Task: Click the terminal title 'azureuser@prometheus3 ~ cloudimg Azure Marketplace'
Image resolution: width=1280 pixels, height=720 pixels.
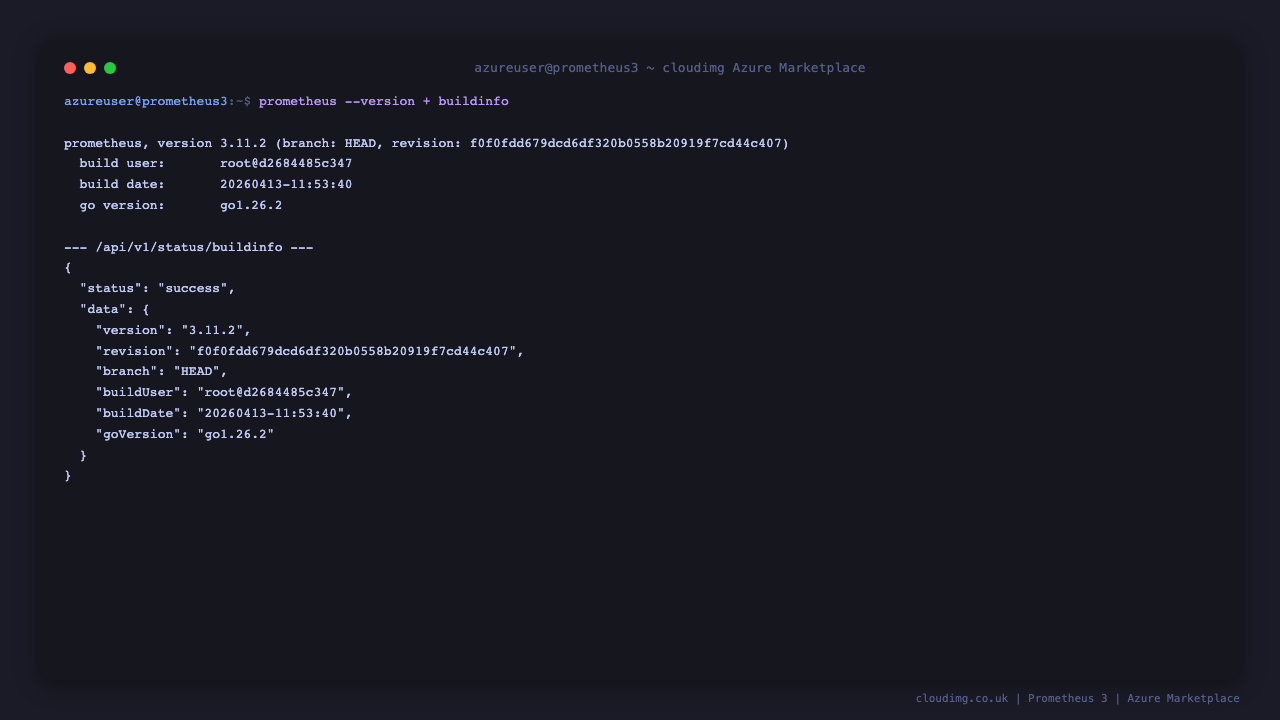Action: (670, 68)
